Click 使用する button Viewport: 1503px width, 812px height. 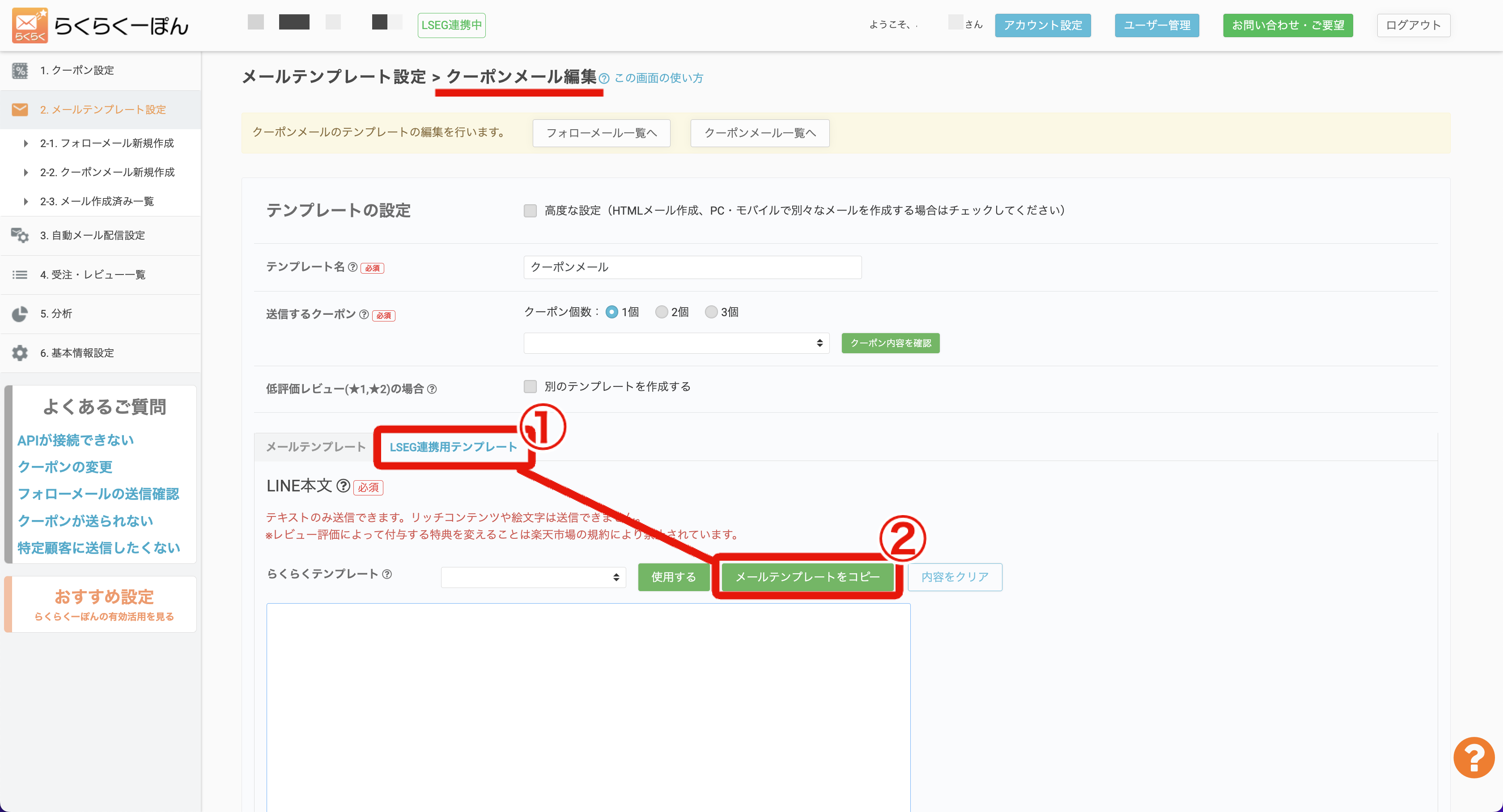click(674, 577)
